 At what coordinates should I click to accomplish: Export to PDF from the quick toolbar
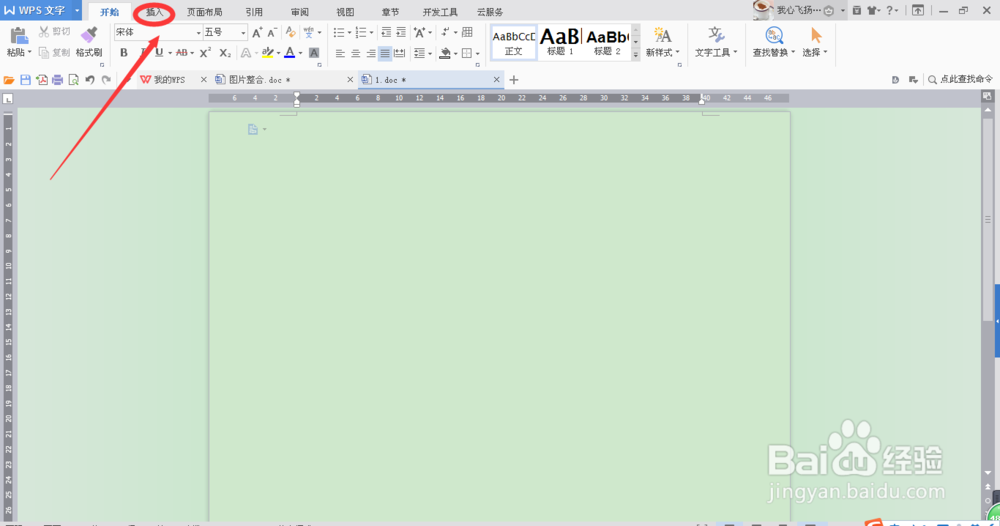pos(41,80)
